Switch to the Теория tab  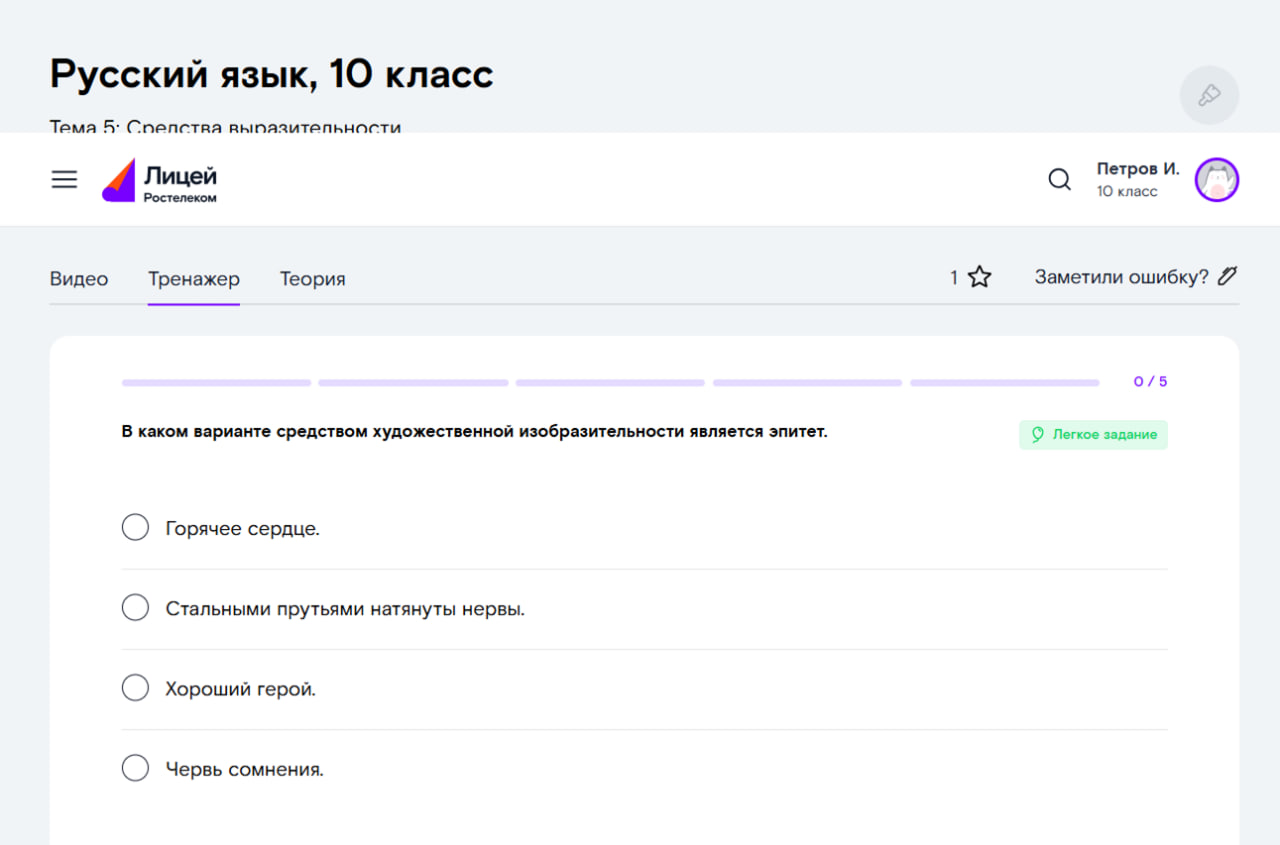pyautogui.click(x=313, y=279)
